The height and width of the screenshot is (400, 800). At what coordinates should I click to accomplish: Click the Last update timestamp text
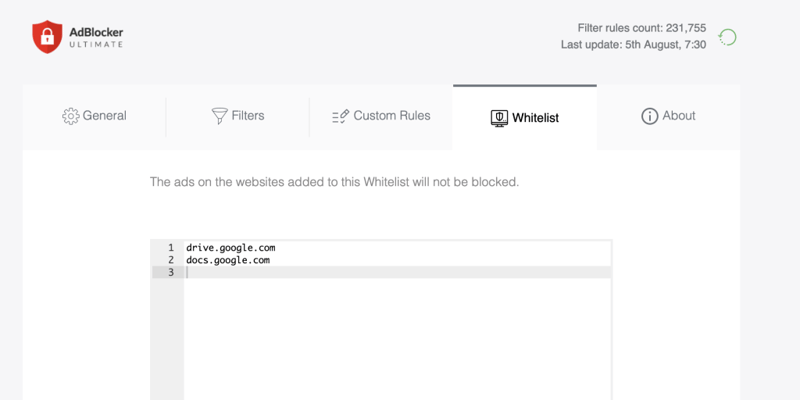pyautogui.click(x=634, y=46)
